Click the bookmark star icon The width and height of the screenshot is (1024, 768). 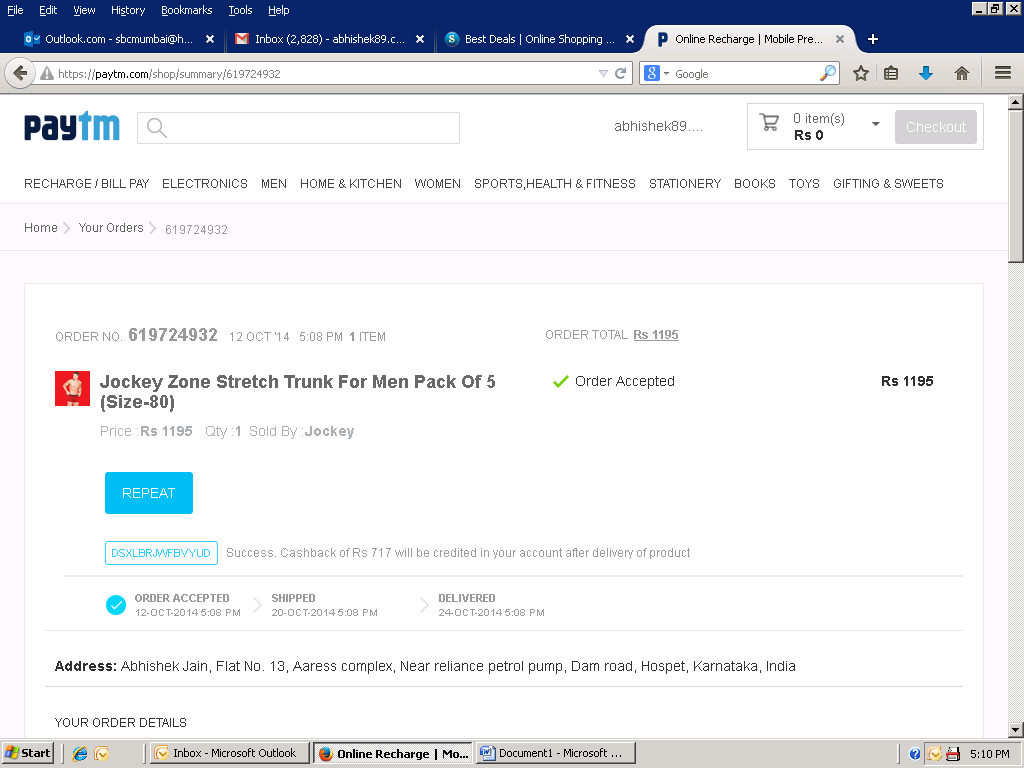click(x=861, y=73)
